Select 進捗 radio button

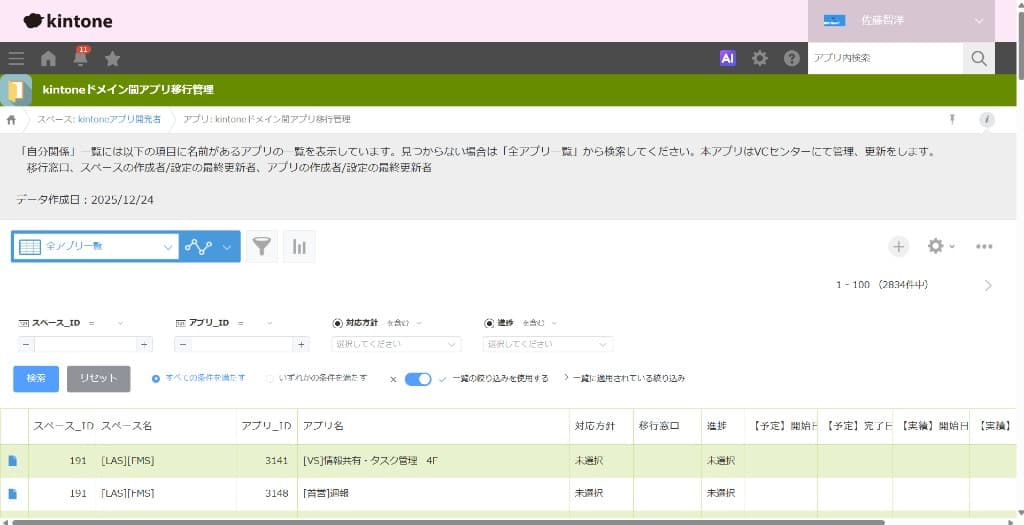click(489, 323)
